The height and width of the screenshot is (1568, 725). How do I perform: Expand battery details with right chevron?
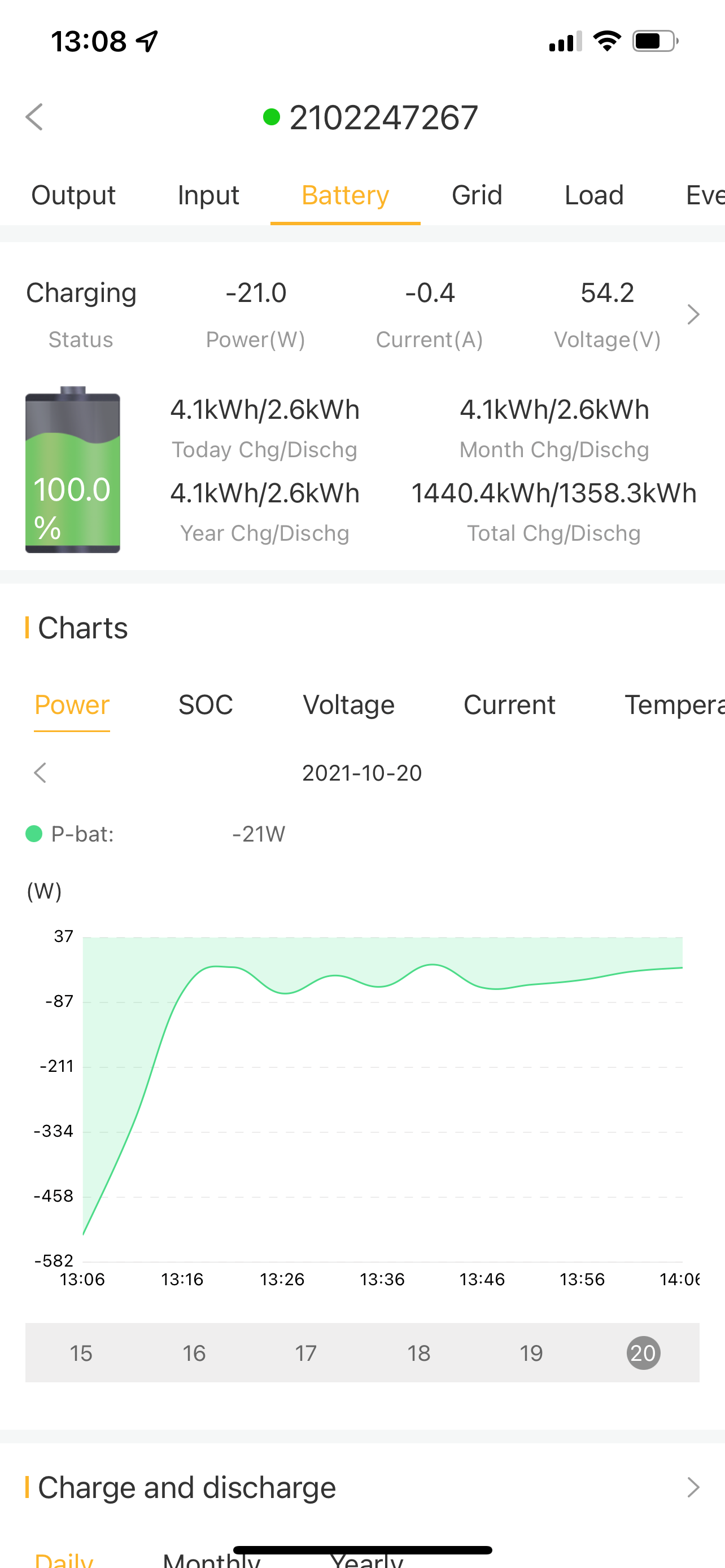693,315
